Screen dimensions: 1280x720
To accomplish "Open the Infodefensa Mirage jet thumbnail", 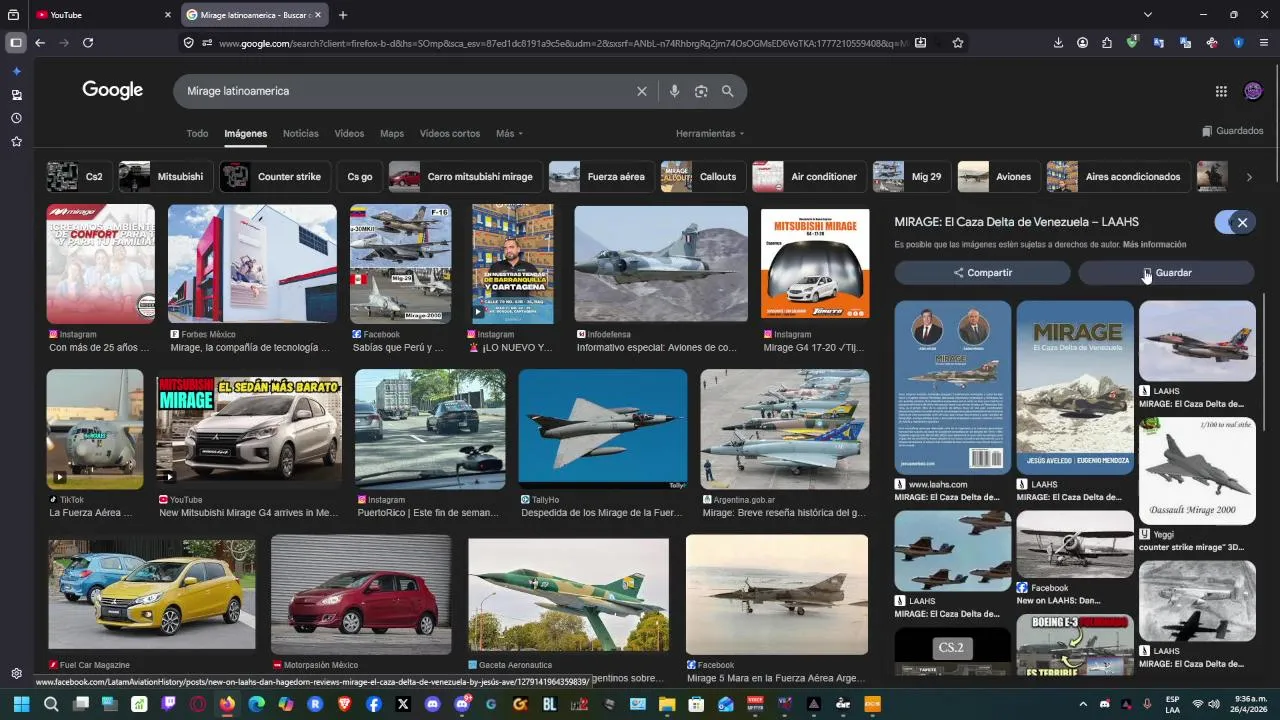I will (x=661, y=264).
